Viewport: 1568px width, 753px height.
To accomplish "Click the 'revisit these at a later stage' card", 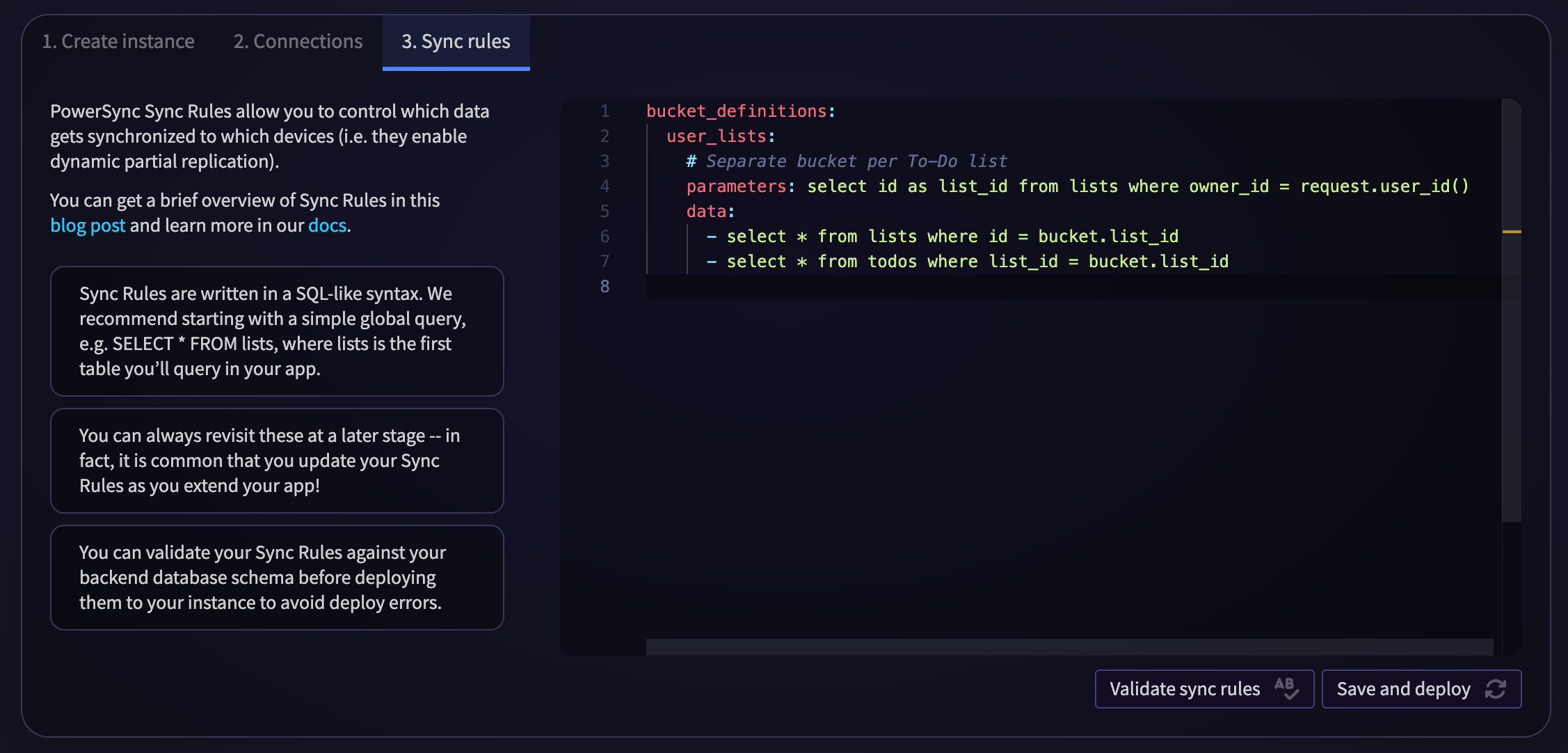I will 277,461.
